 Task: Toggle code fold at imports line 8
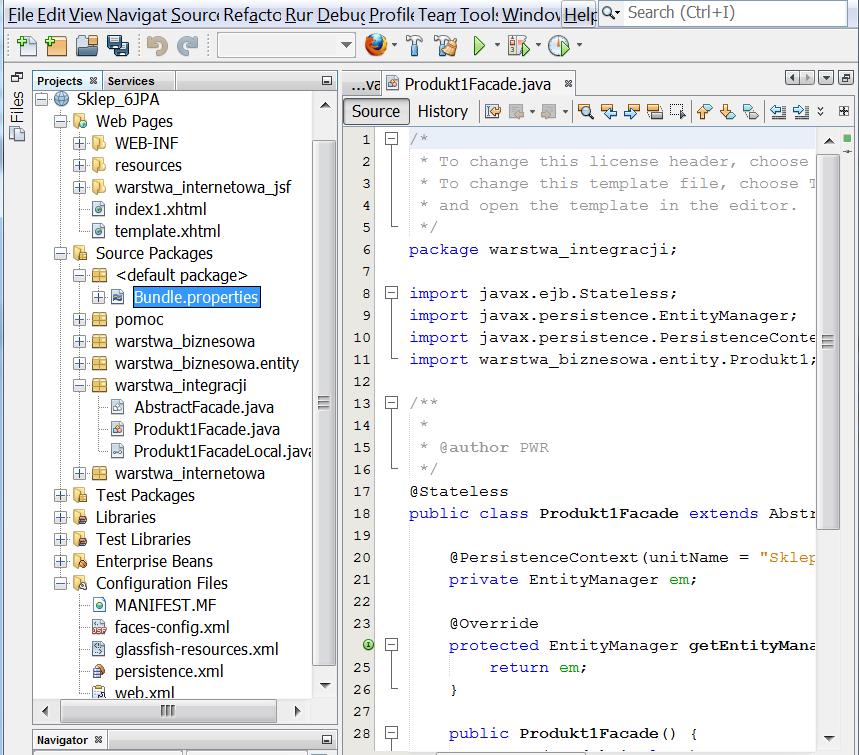tap(391, 293)
